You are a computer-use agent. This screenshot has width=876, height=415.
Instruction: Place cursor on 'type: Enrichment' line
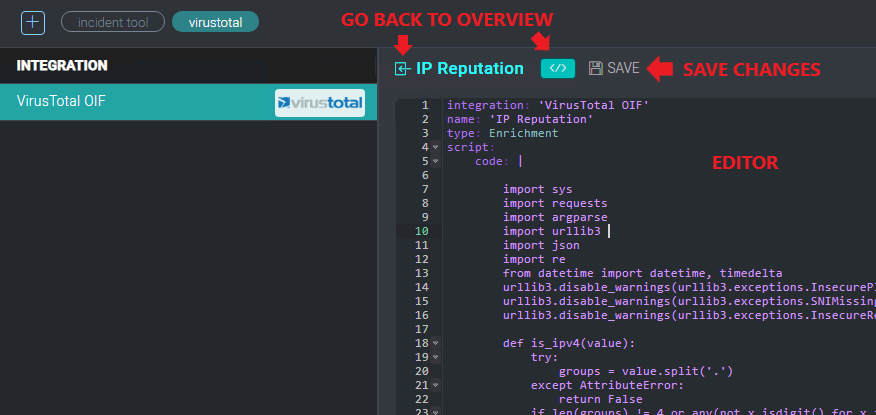point(503,133)
